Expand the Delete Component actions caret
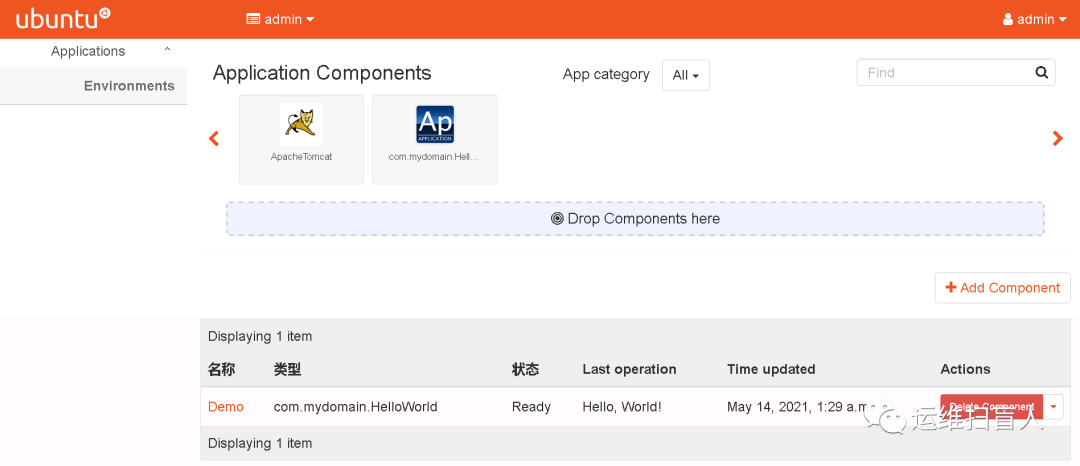The image size is (1080, 466). [x=1052, y=407]
